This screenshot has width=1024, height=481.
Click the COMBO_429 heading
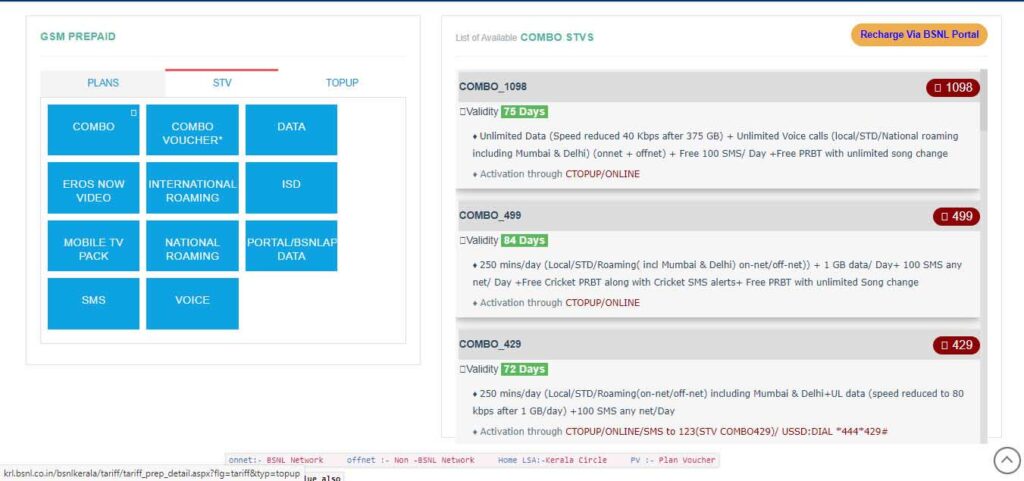(490, 343)
